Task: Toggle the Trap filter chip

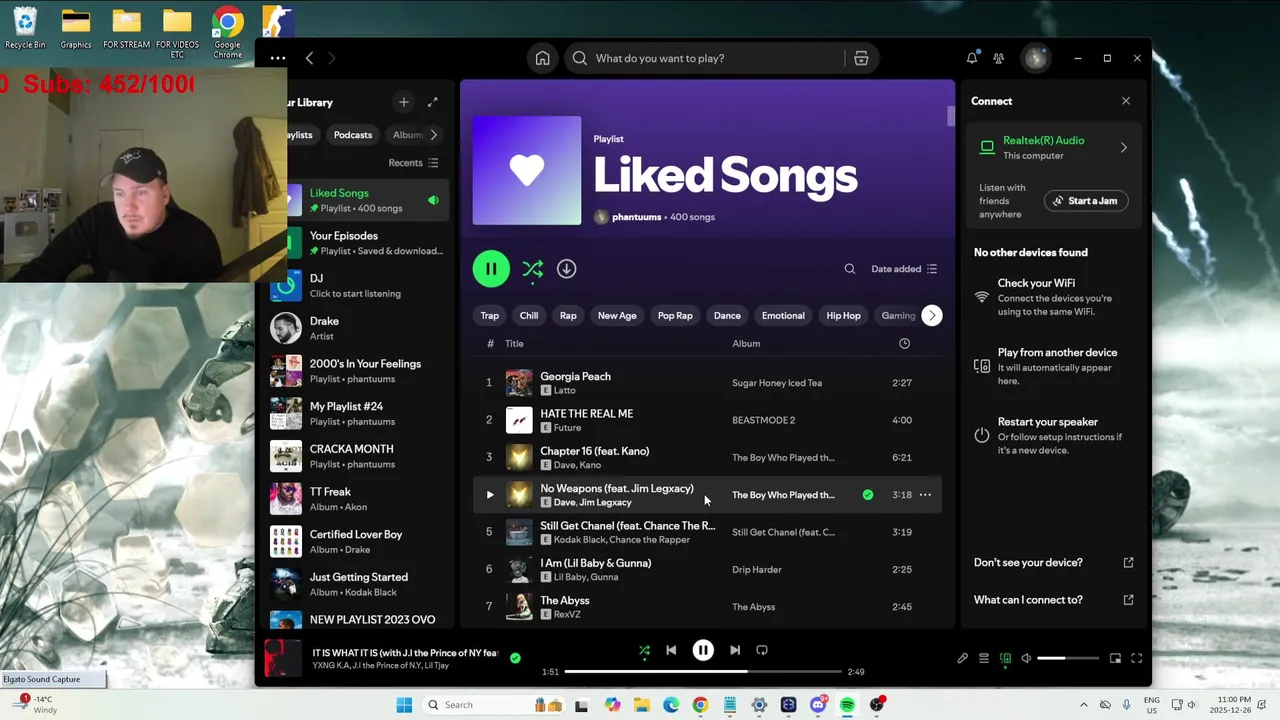Action: tap(489, 316)
